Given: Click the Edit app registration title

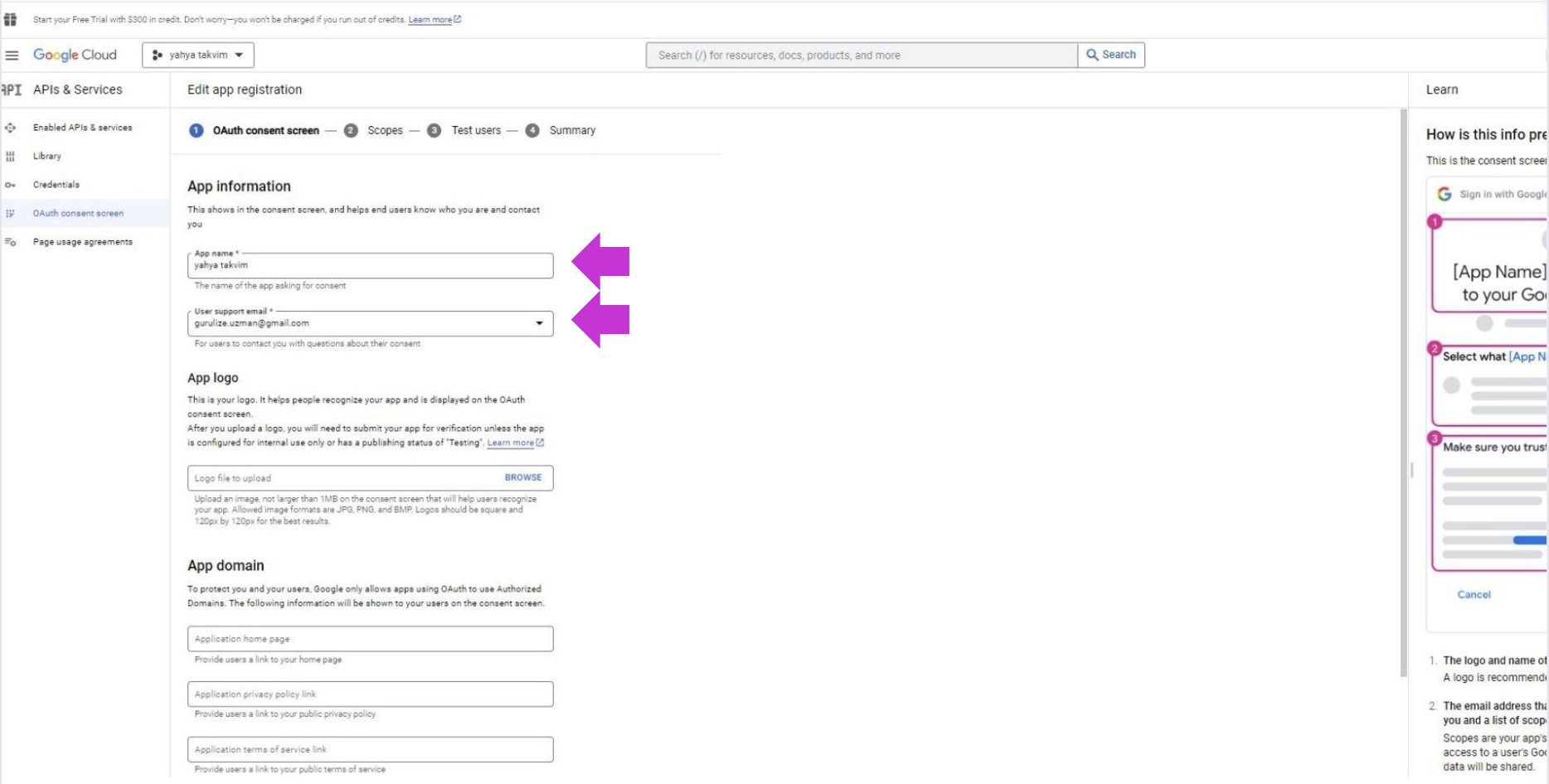Looking at the screenshot, I should point(245,90).
